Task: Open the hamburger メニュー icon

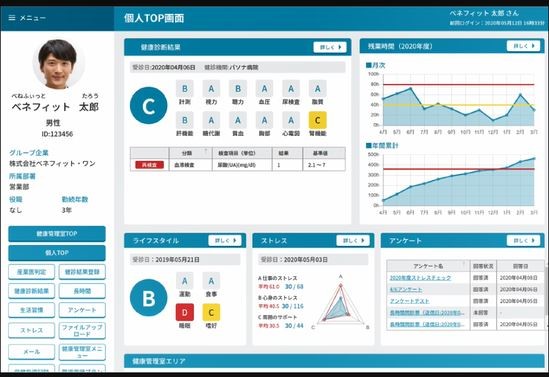Action: pos(12,18)
